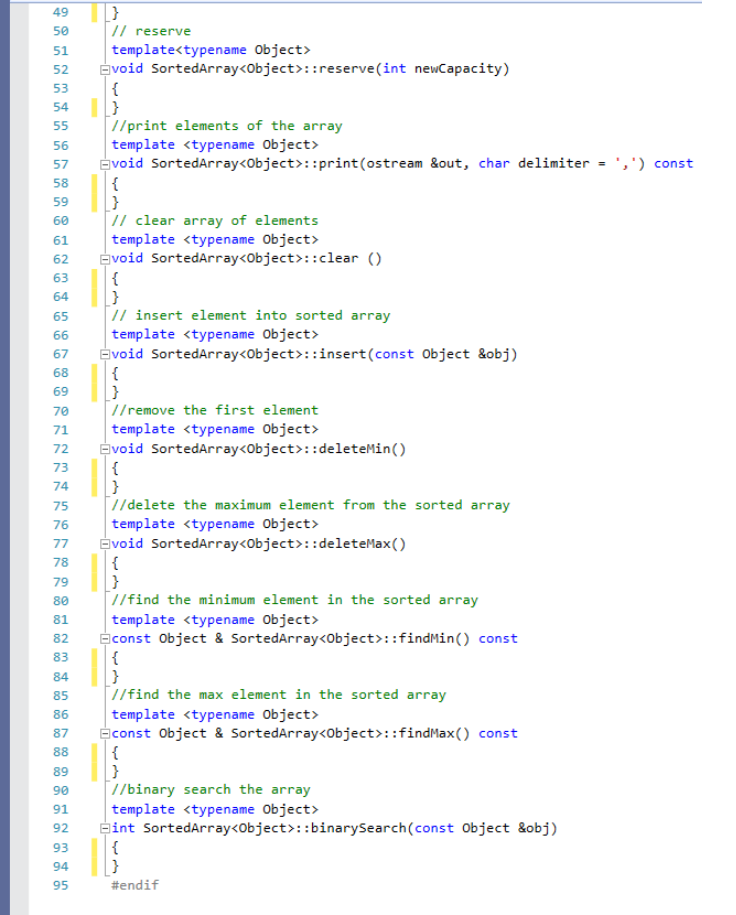Click 'newCapacity' parameter on line 52

[x=458, y=69]
